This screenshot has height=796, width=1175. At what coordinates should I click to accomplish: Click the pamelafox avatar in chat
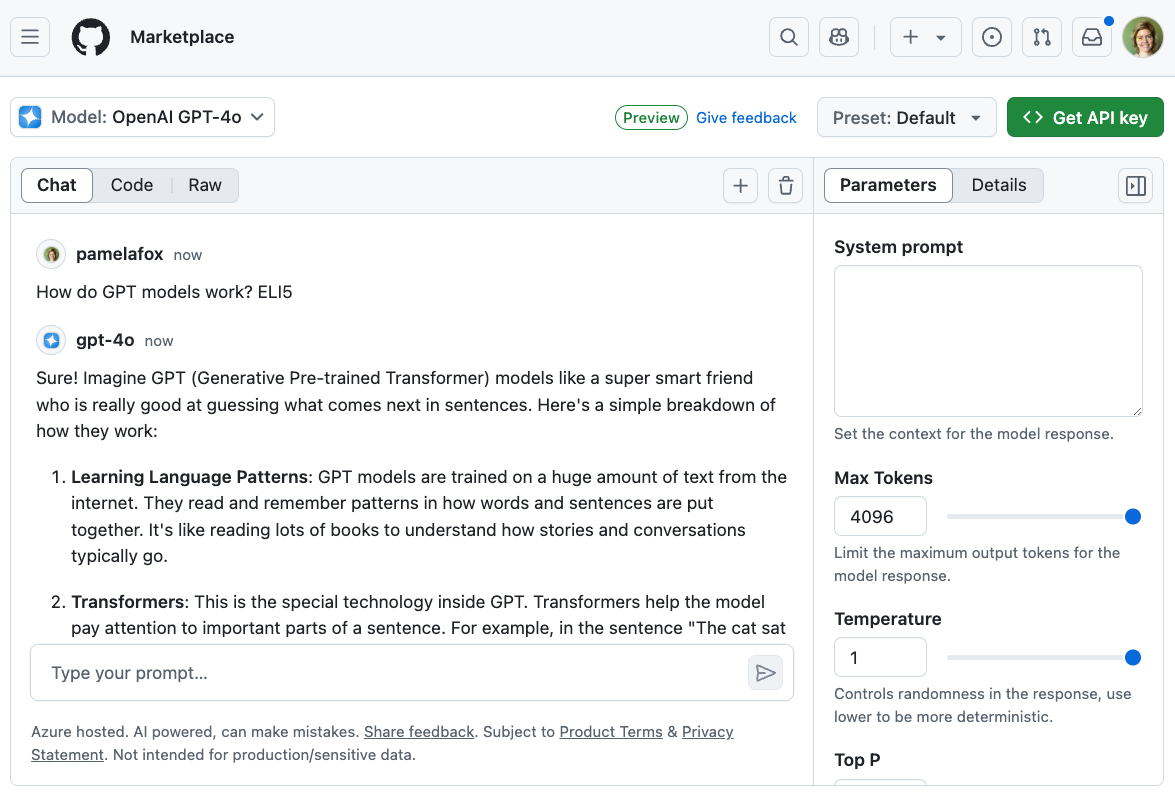(51, 255)
